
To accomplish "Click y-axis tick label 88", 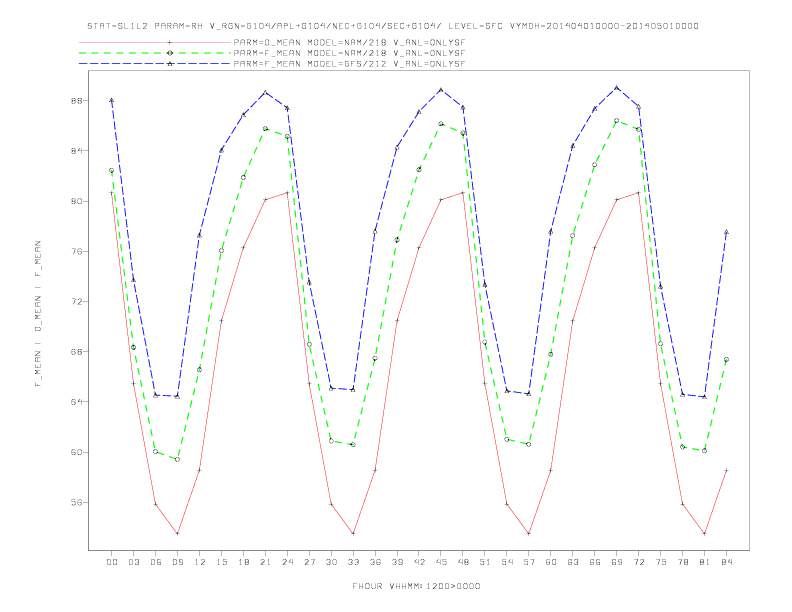I will click(x=76, y=100).
